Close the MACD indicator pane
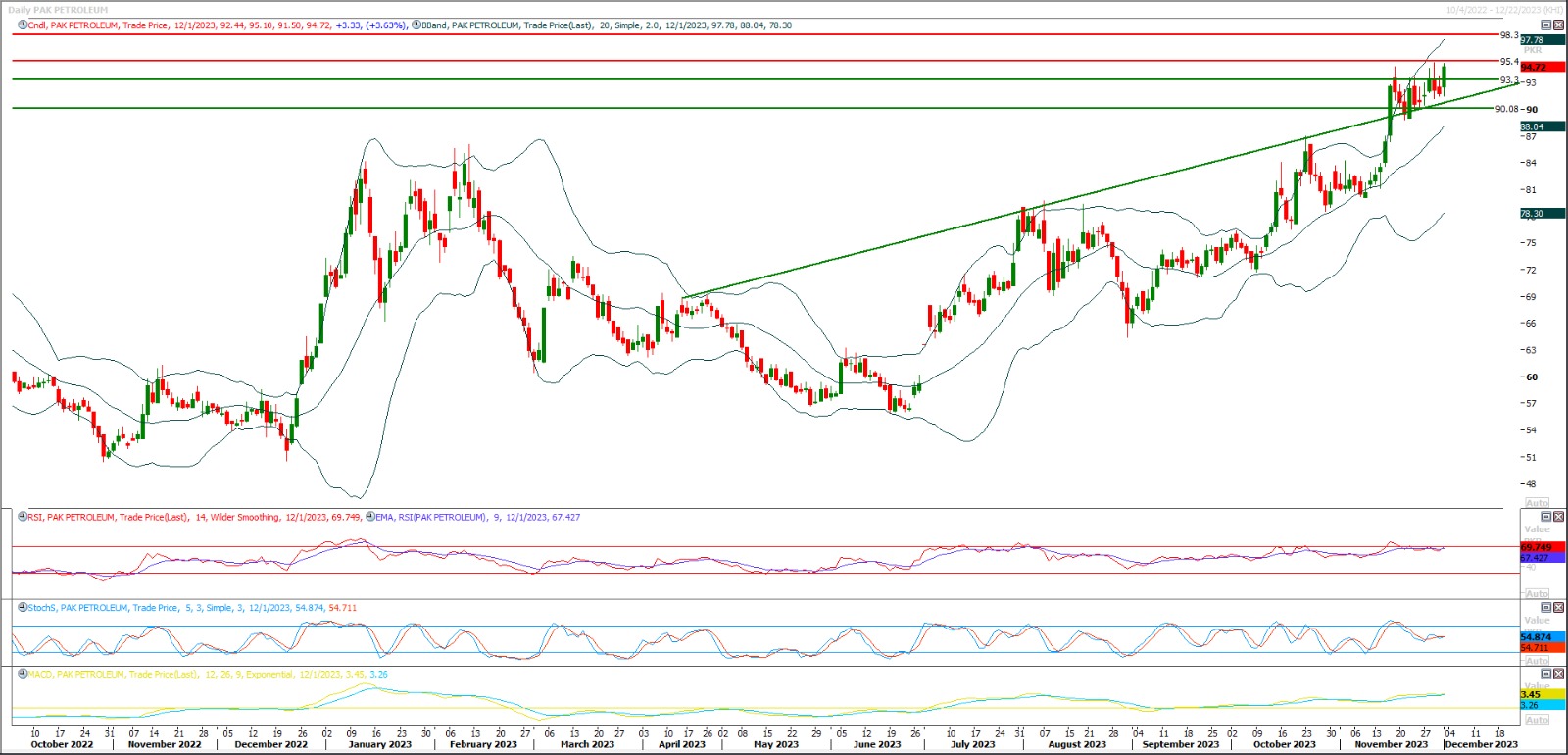 [1559, 675]
